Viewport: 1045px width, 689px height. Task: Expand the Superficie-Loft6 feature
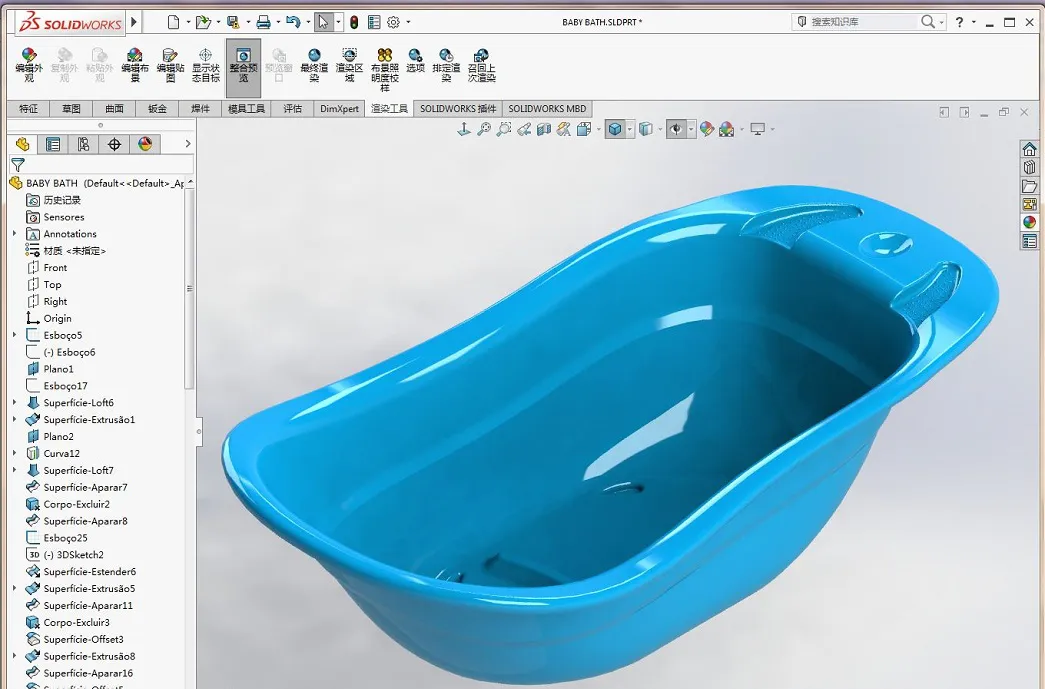[x=15, y=402]
